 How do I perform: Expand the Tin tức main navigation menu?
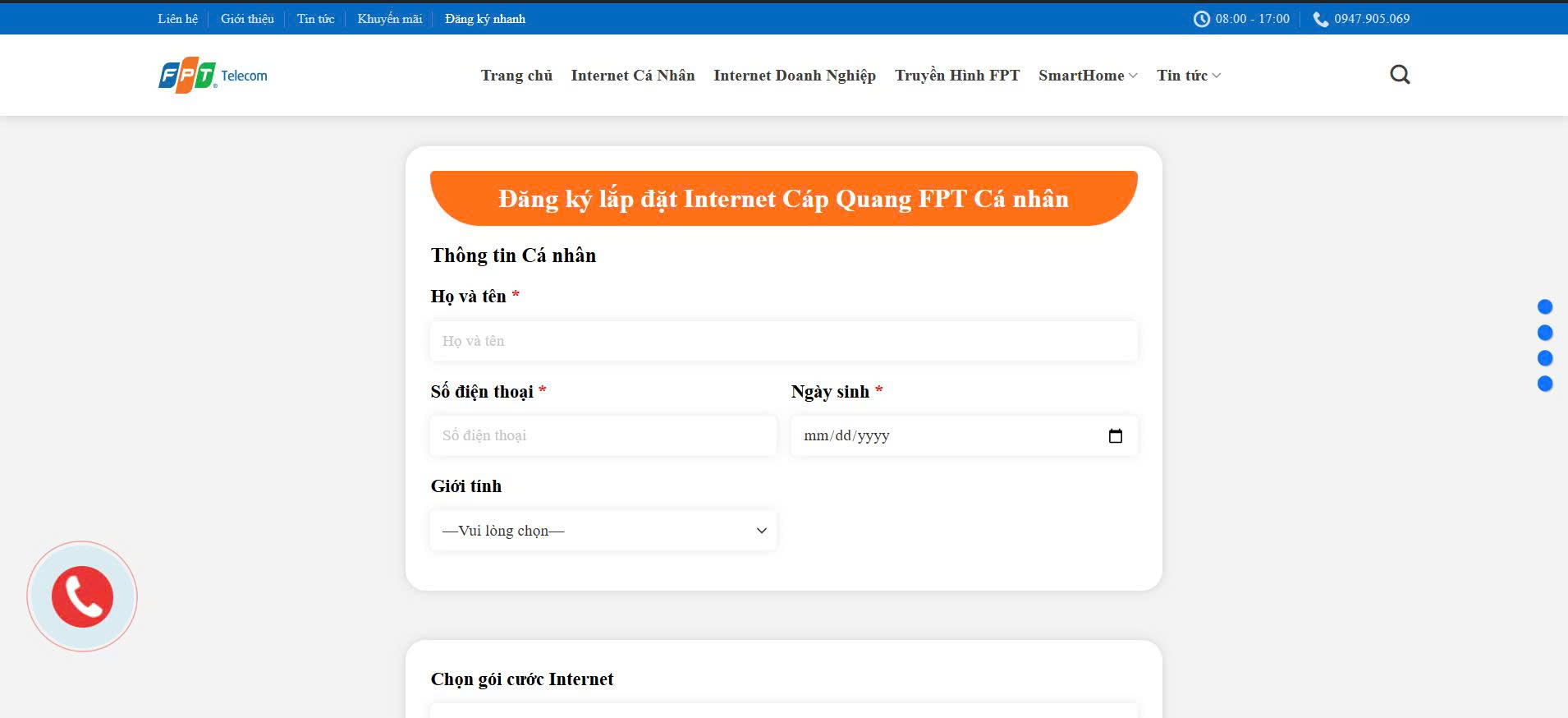pos(1188,76)
